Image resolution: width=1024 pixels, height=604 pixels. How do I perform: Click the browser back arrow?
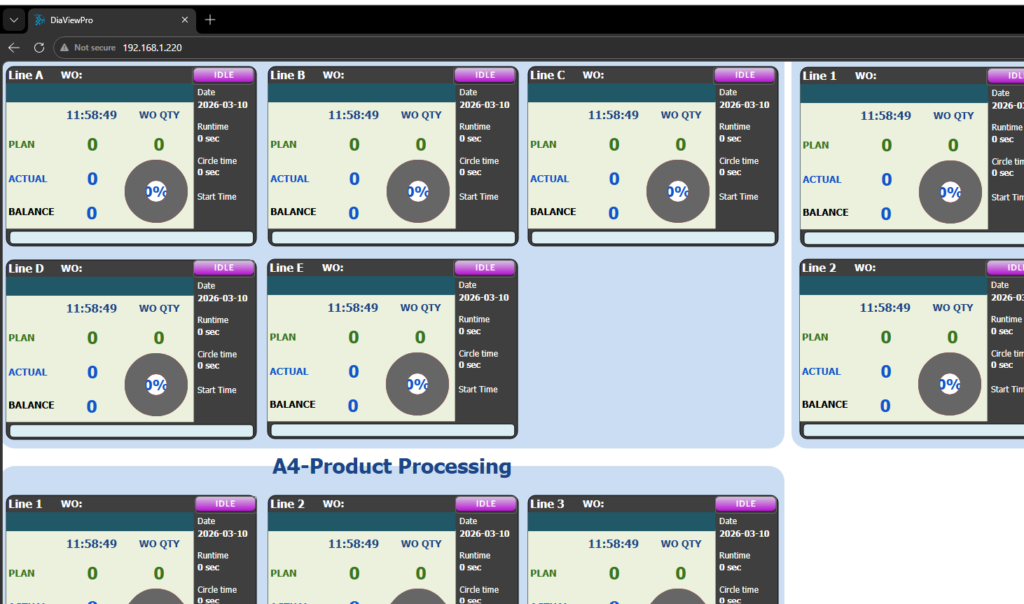[14, 47]
